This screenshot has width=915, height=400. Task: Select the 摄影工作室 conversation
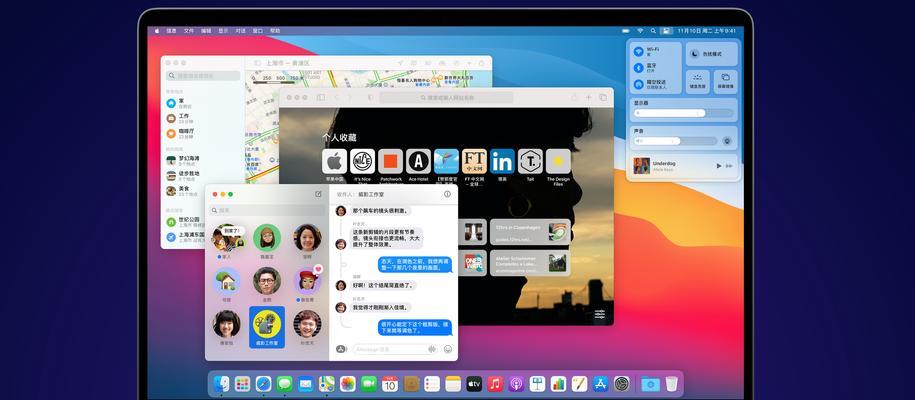coord(267,327)
